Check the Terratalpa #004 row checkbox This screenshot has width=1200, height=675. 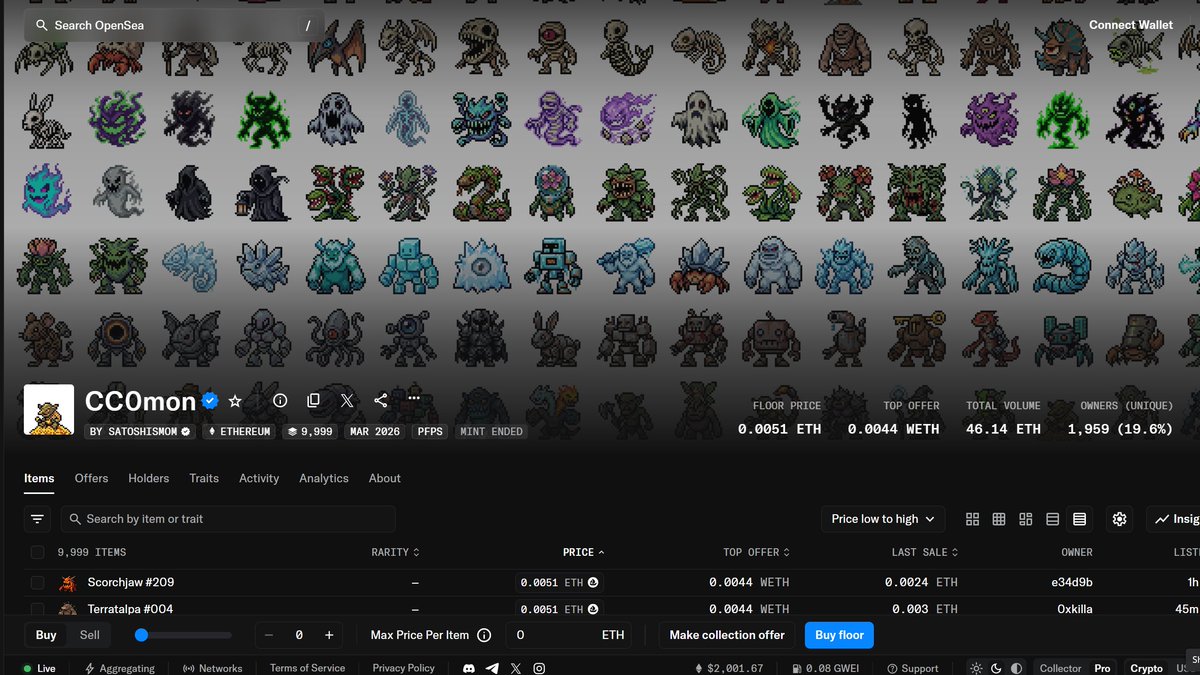37,609
